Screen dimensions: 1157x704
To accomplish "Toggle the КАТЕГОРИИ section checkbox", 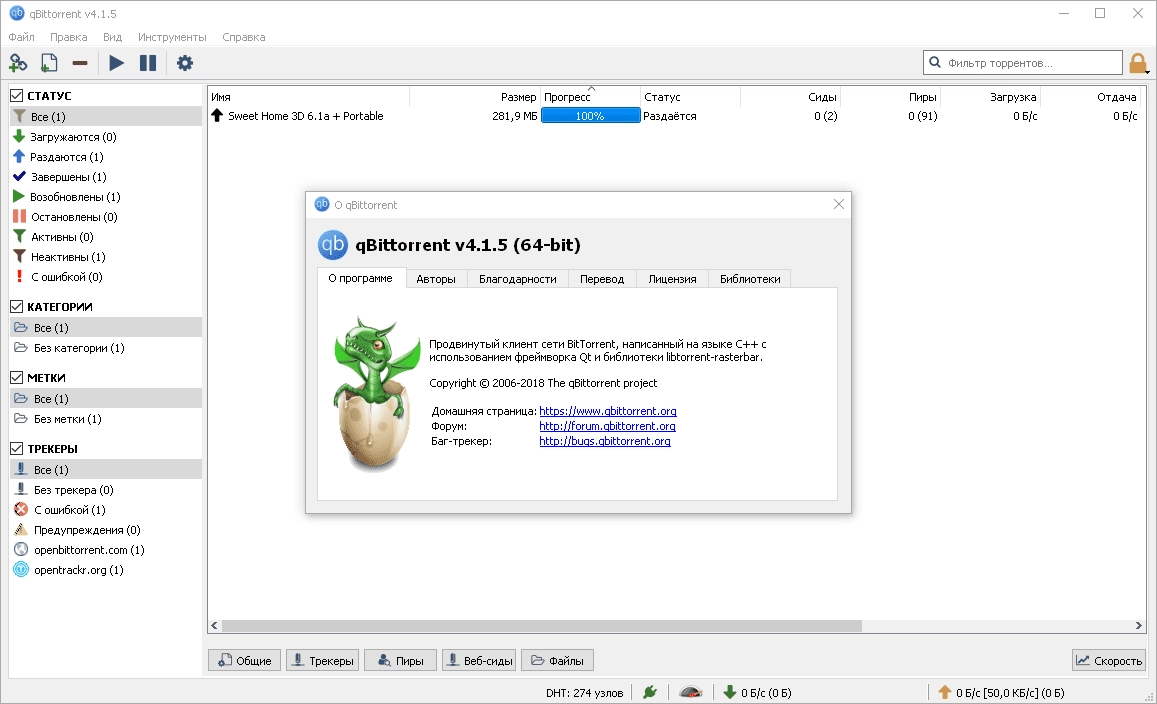I will click(16, 306).
